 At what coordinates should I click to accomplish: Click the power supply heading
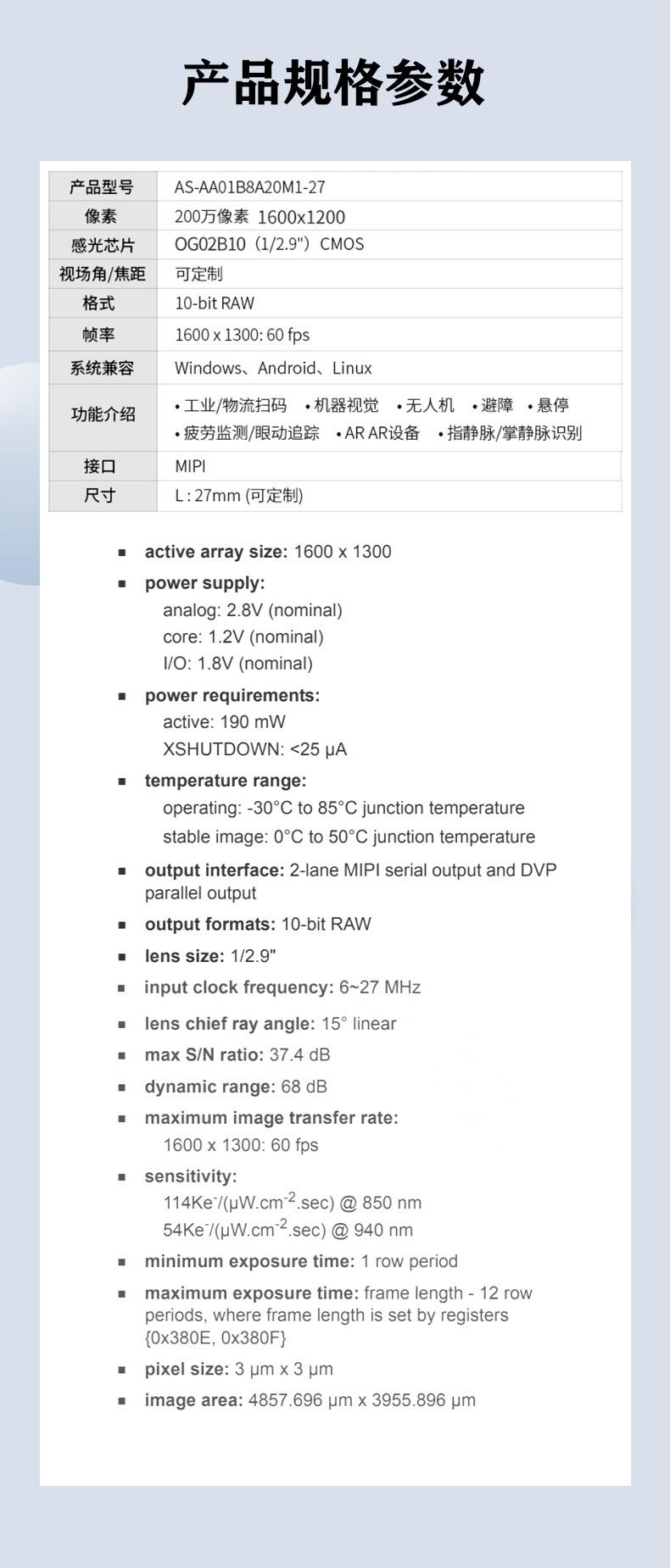pos(204,583)
